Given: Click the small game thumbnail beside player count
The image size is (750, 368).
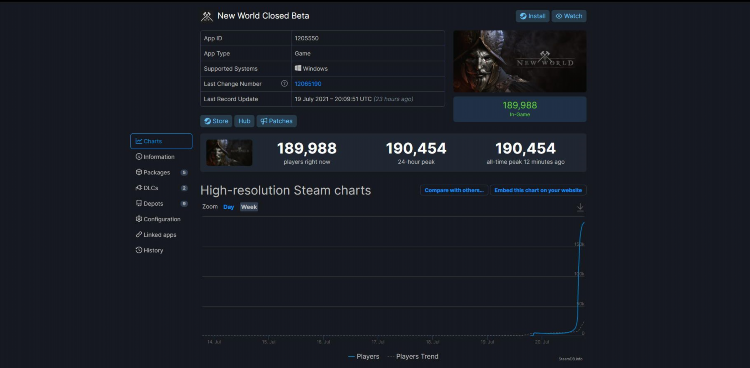Looking at the screenshot, I should click(229, 153).
